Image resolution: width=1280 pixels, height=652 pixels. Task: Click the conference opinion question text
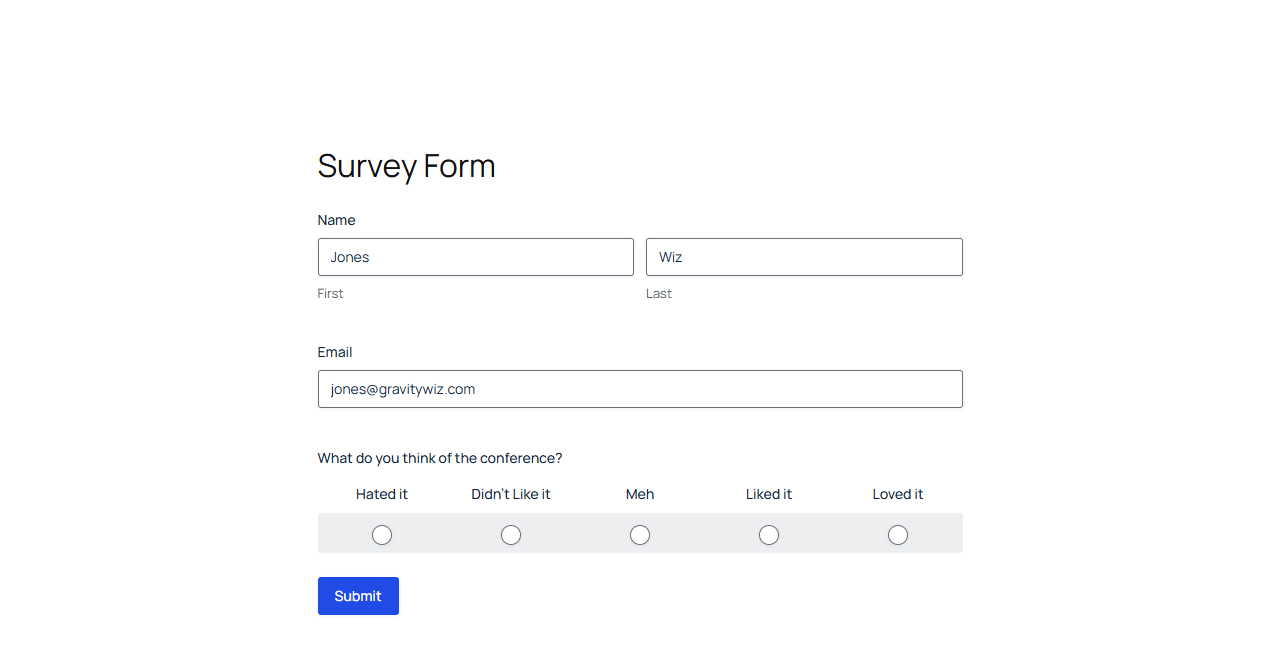click(x=440, y=458)
